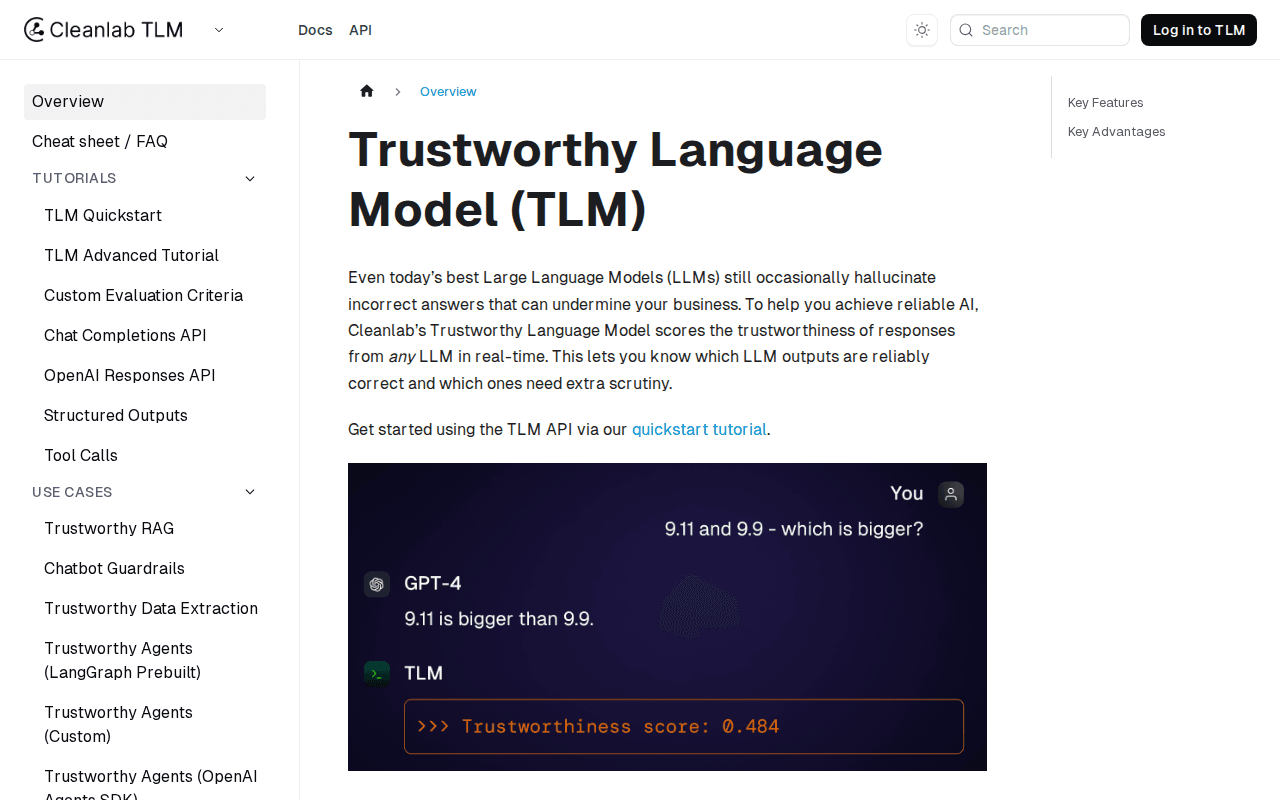Viewport: 1280px width, 800px height.
Task: Collapse the TUTORIALS section chevron
Action: tap(250, 179)
